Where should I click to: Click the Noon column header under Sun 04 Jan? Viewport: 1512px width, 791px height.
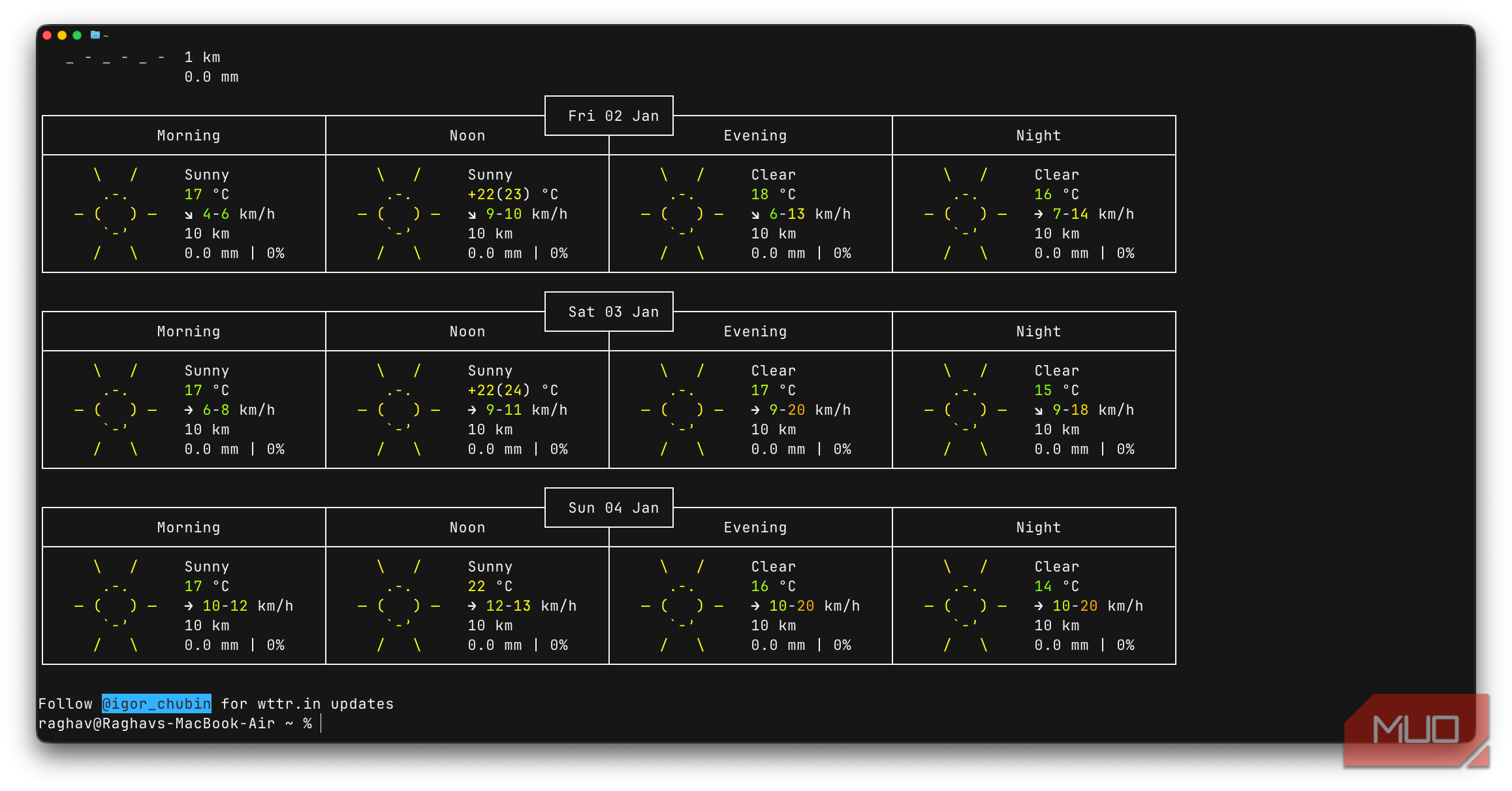click(467, 528)
